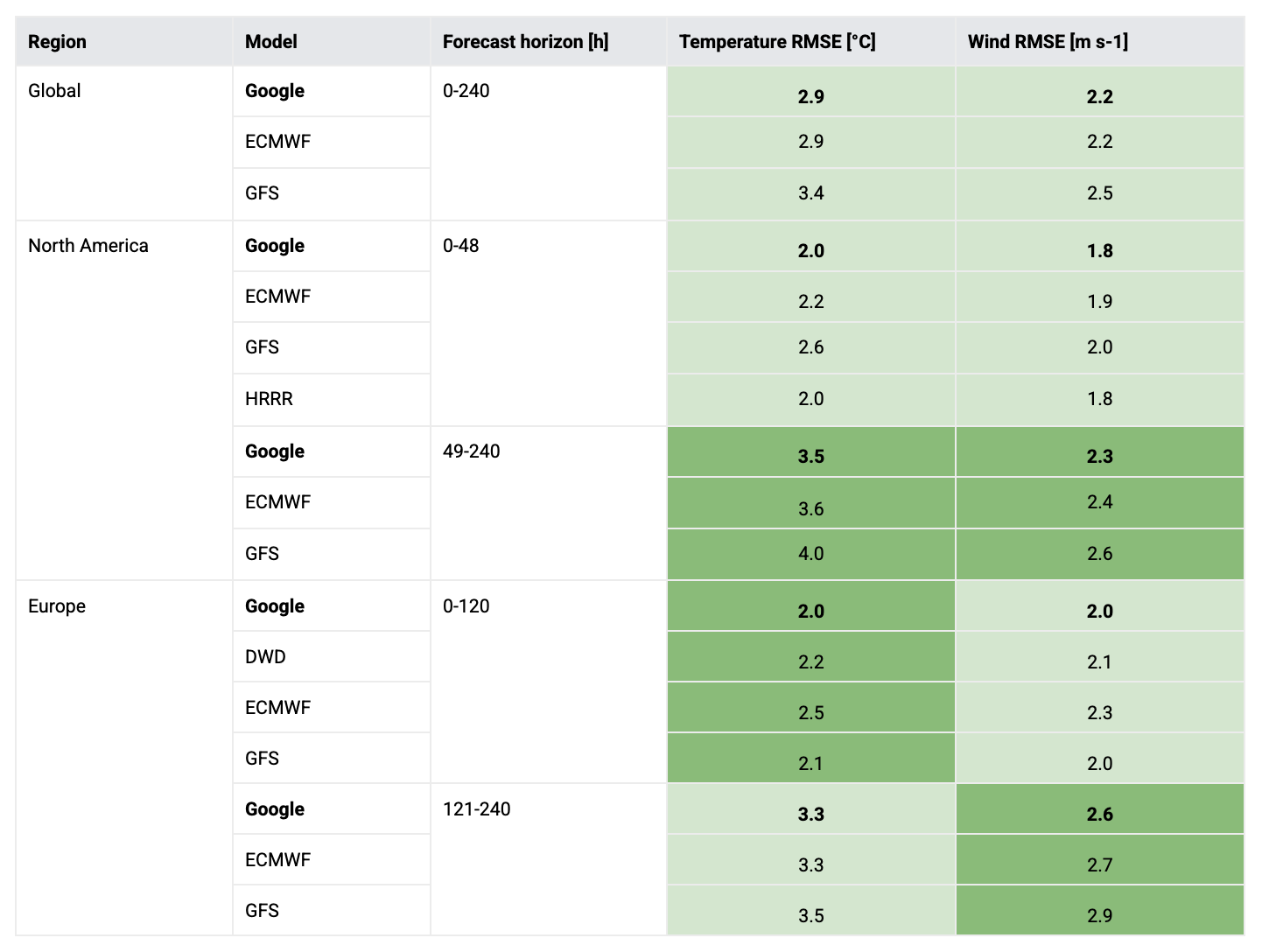
Task: Click the "HRRR" model cell
Action: pyautogui.click(x=269, y=399)
